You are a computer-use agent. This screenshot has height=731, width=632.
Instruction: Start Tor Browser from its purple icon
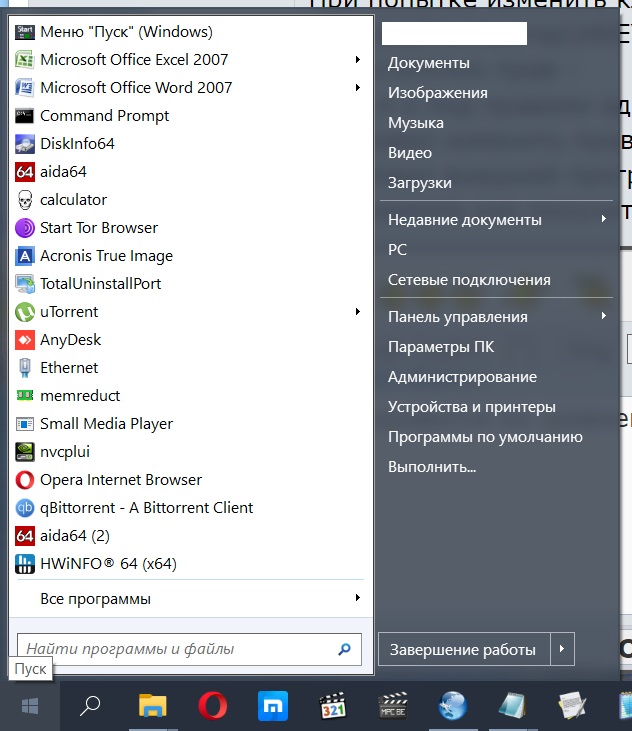click(25, 228)
